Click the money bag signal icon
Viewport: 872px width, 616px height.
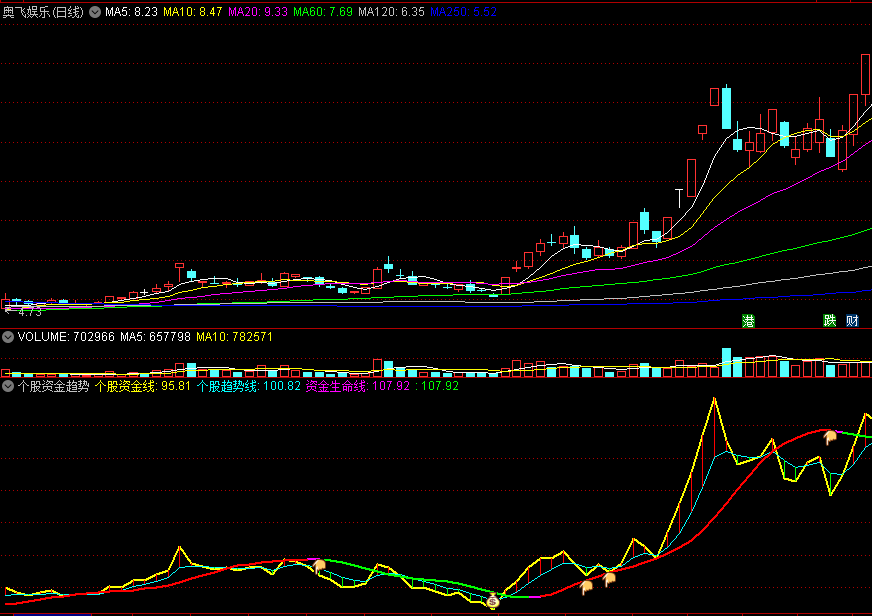coord(493,601)
